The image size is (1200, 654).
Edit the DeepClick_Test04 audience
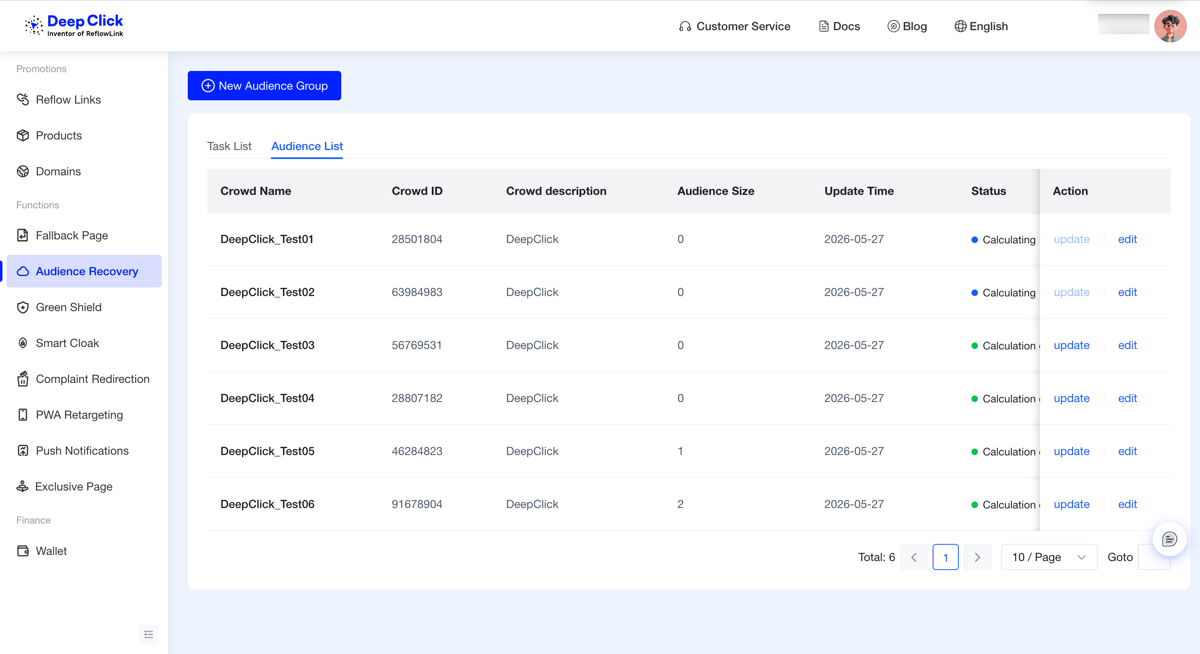coord(1127,398)
